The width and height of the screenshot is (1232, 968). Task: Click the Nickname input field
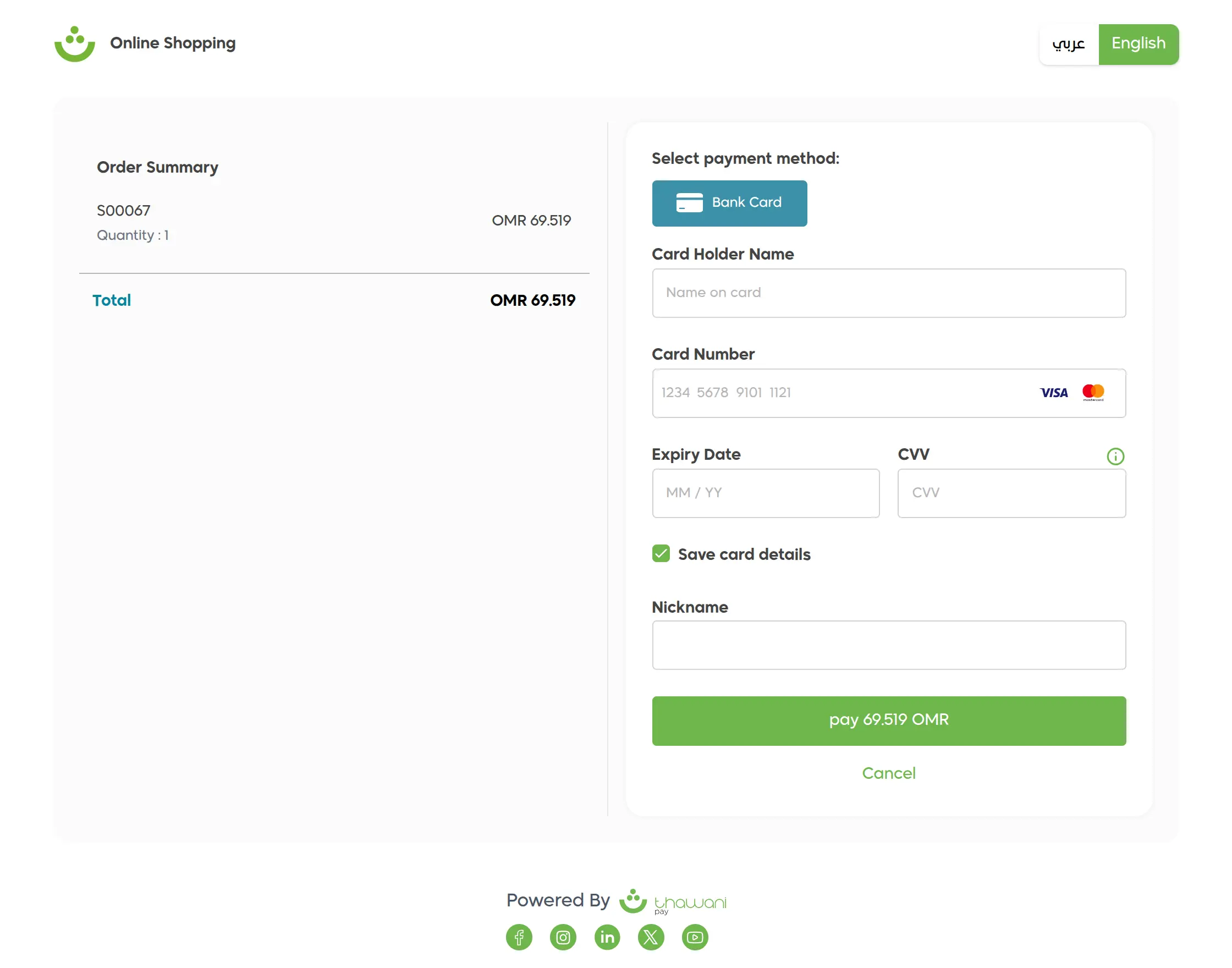888,645
